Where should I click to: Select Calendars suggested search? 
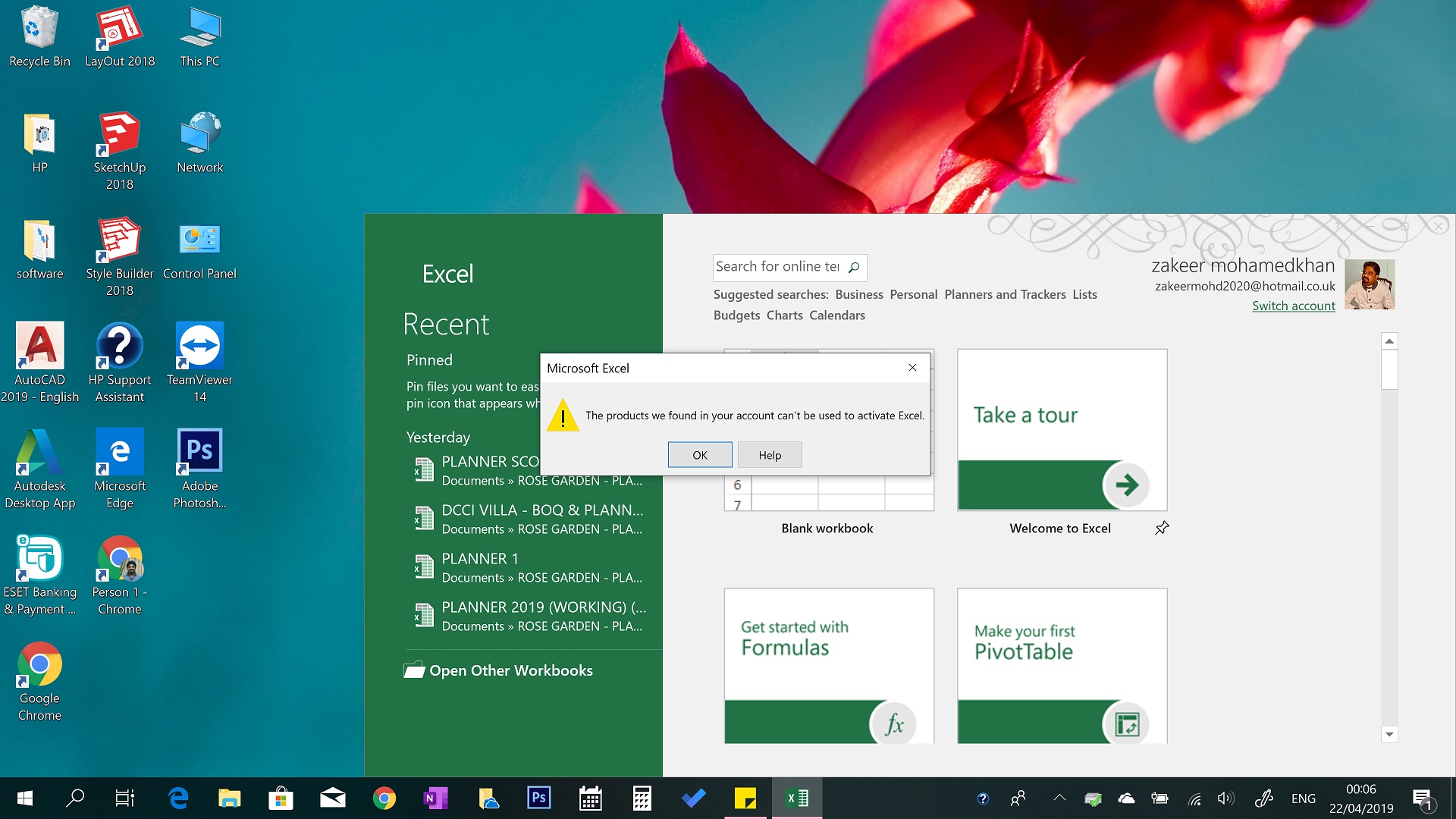pyautogui.click(x=836, y=315)
